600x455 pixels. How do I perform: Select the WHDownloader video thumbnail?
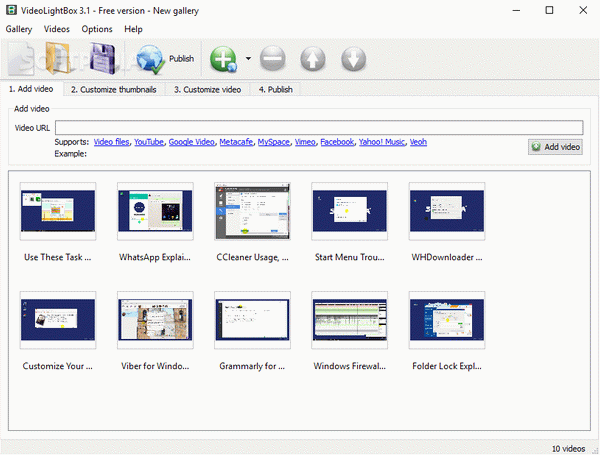coord(447,211)
